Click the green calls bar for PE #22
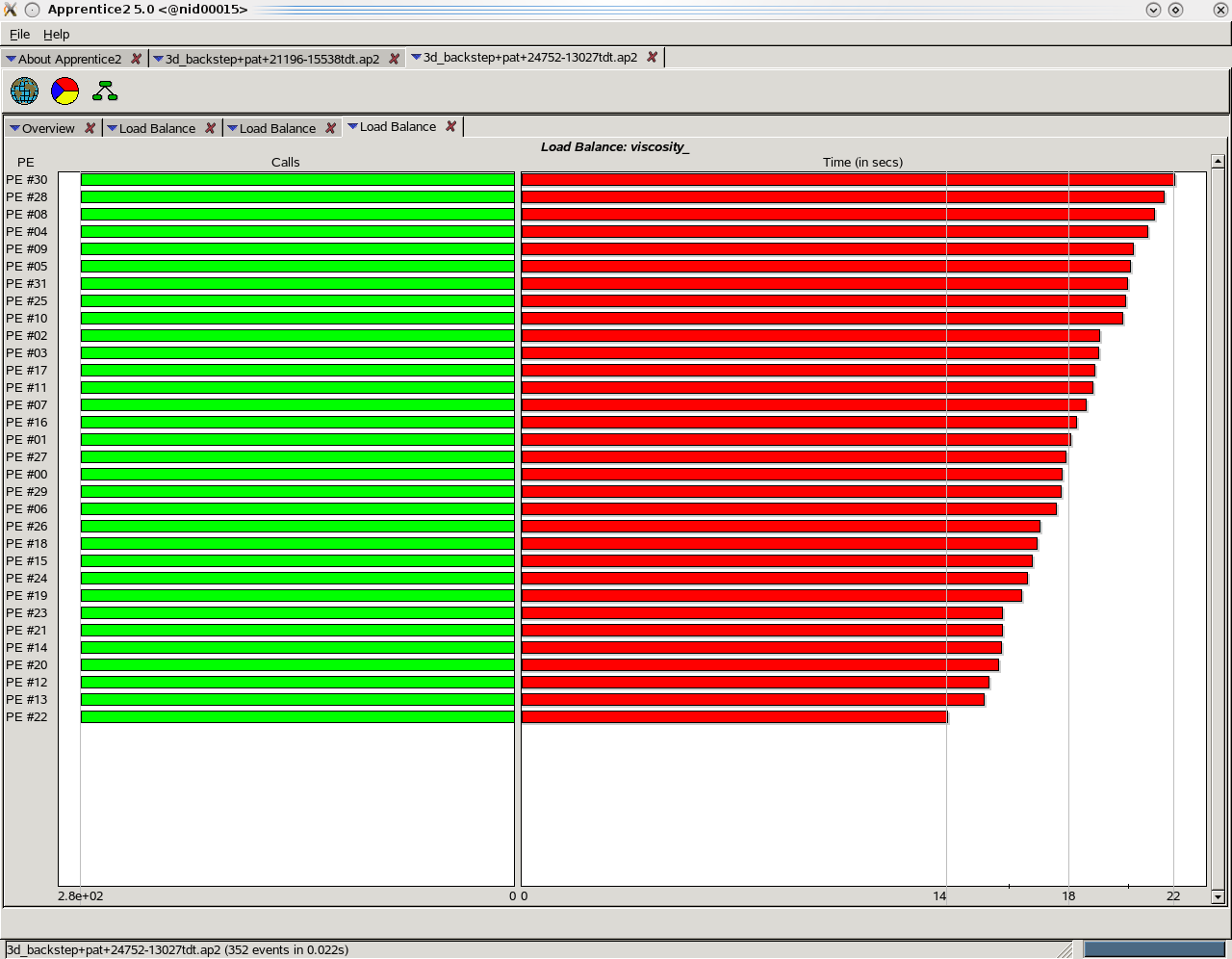The height and width of the screenshot is (959, 1232). tap(297, 717)
